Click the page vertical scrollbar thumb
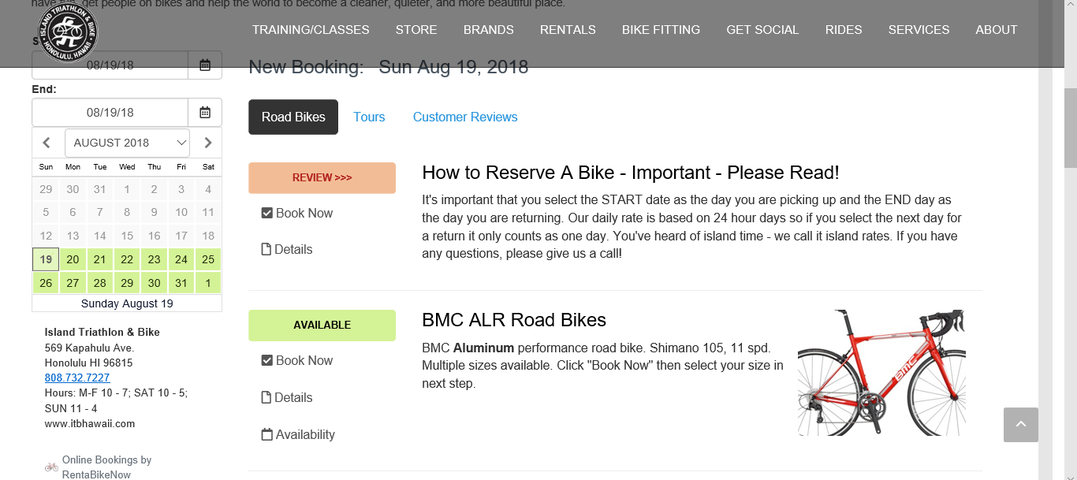The width and height of the screenshot is (1077, 480). tap(1070, 127)
